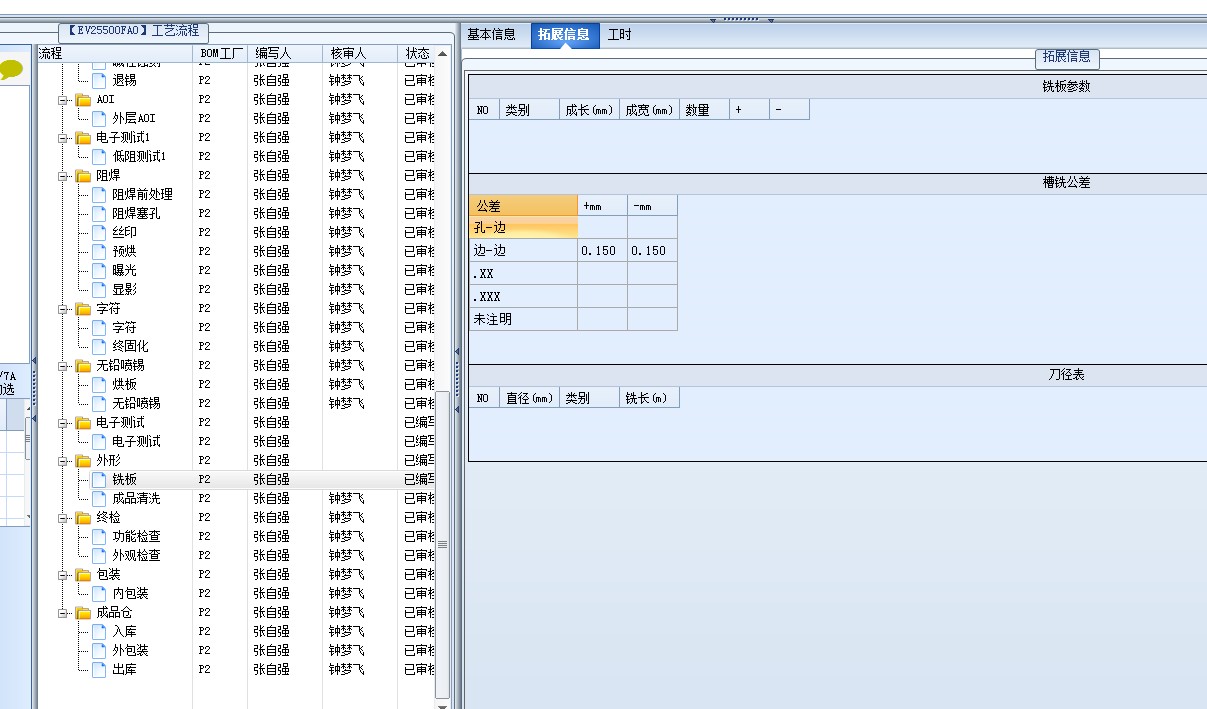Click the document icon of 低阻测试1
Image resolution: width=1207 pixels, height=709 pixels.
pos(99,156)
